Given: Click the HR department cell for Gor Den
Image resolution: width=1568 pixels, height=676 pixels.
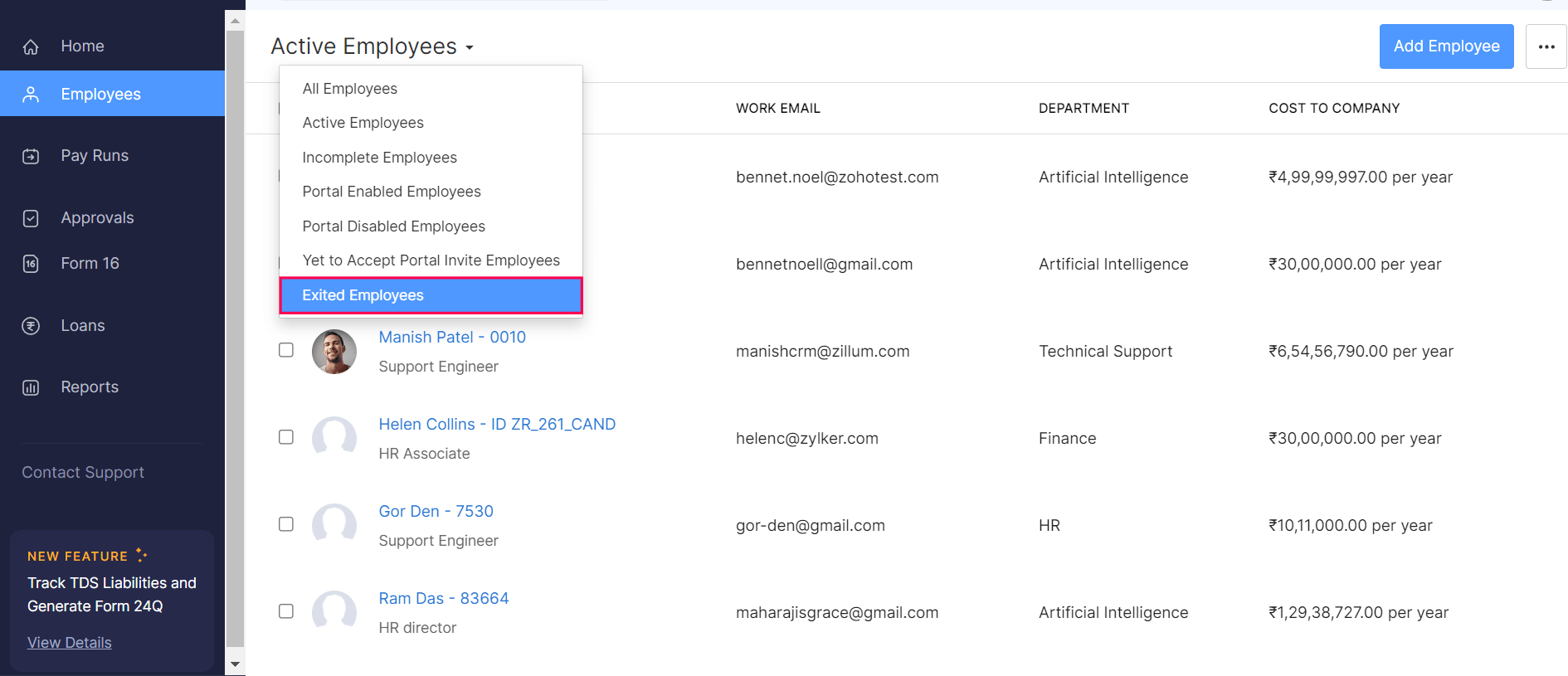Looking at the screenshot, I should pos(1049,526).
